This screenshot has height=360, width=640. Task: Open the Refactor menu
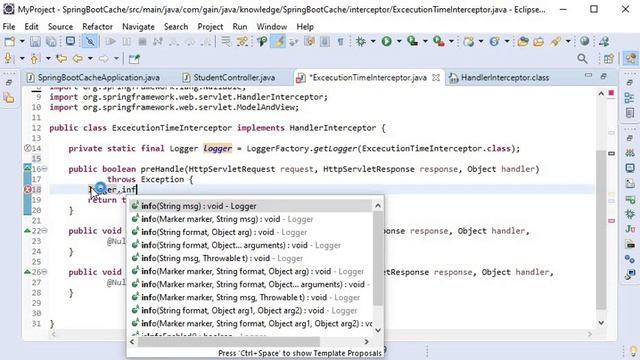[x=97, y=27]
